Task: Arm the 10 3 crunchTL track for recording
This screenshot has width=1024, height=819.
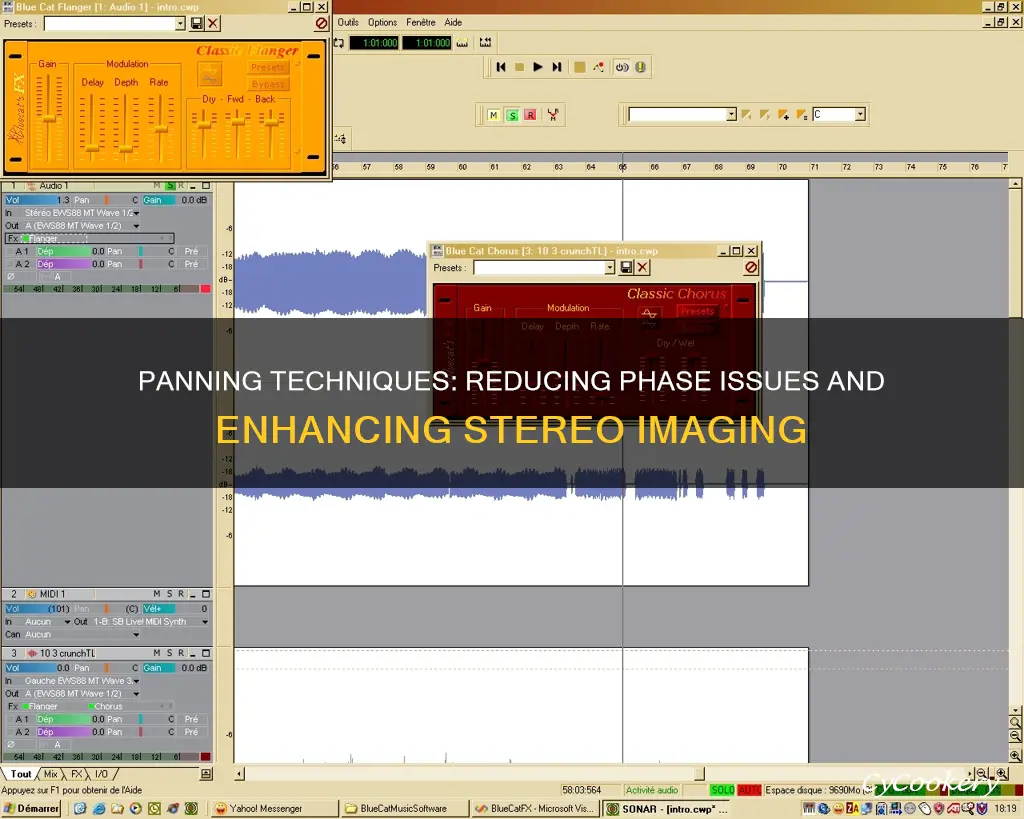Action: tap(182, 653)
